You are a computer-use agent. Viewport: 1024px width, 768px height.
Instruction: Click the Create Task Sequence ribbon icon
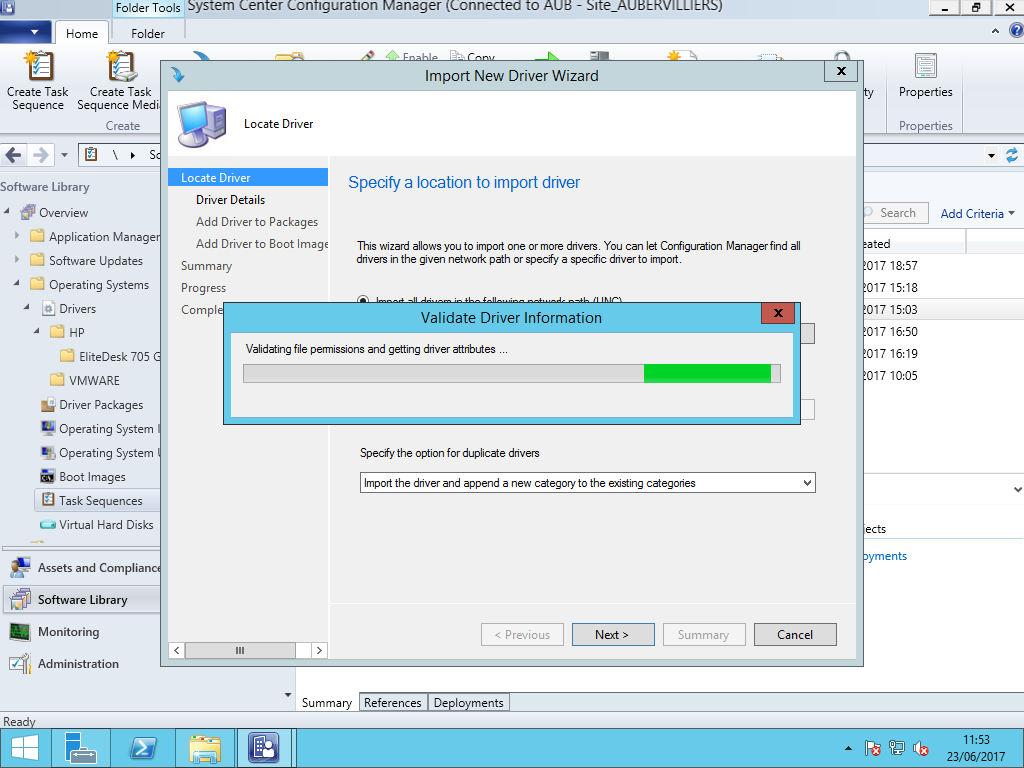[38, 67]
